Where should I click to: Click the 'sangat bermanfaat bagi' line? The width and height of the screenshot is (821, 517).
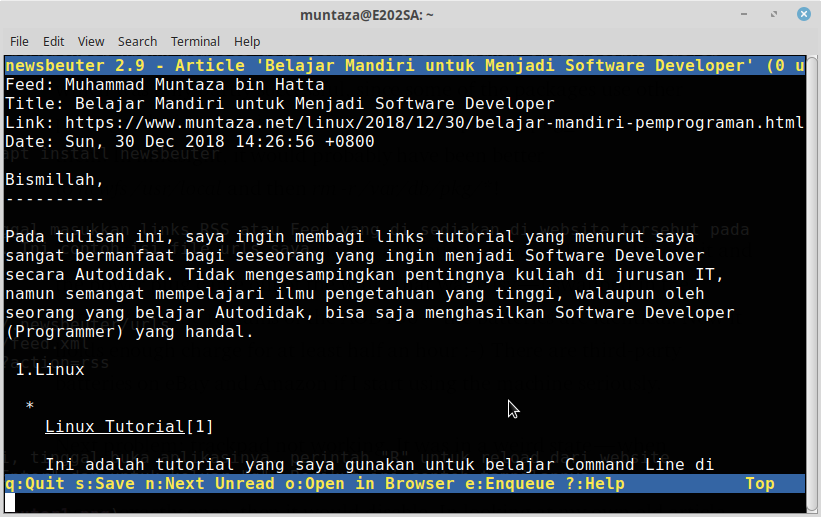click(x=354, y=256)
